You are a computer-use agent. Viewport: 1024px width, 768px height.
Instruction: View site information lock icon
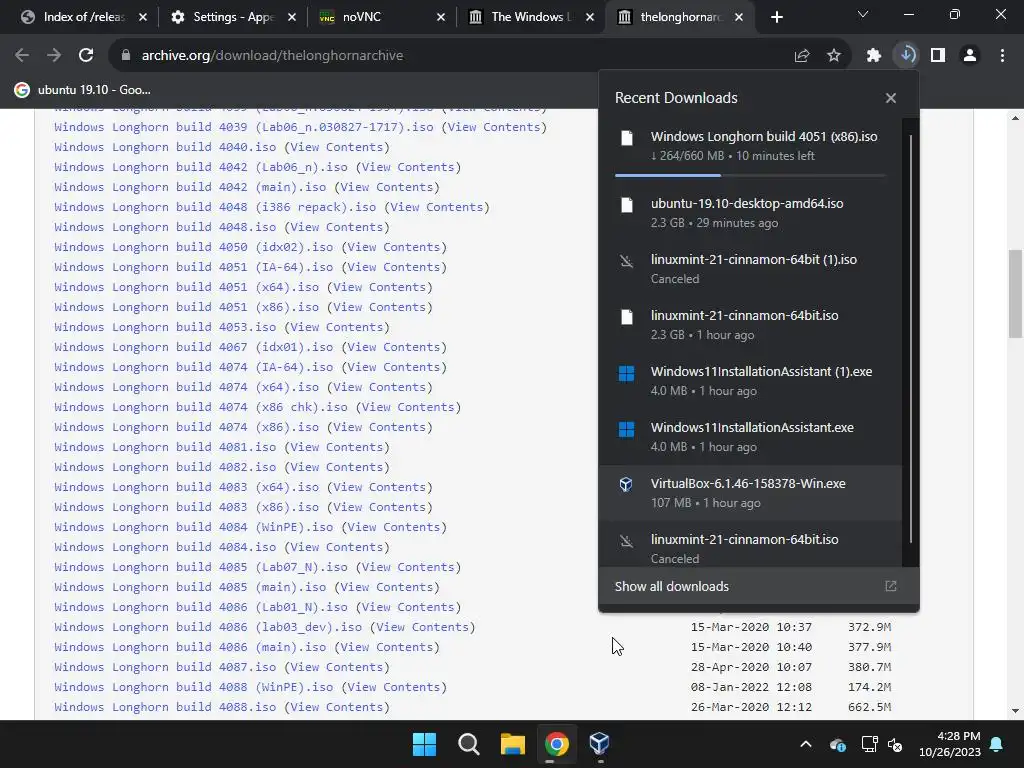[126, 56]
